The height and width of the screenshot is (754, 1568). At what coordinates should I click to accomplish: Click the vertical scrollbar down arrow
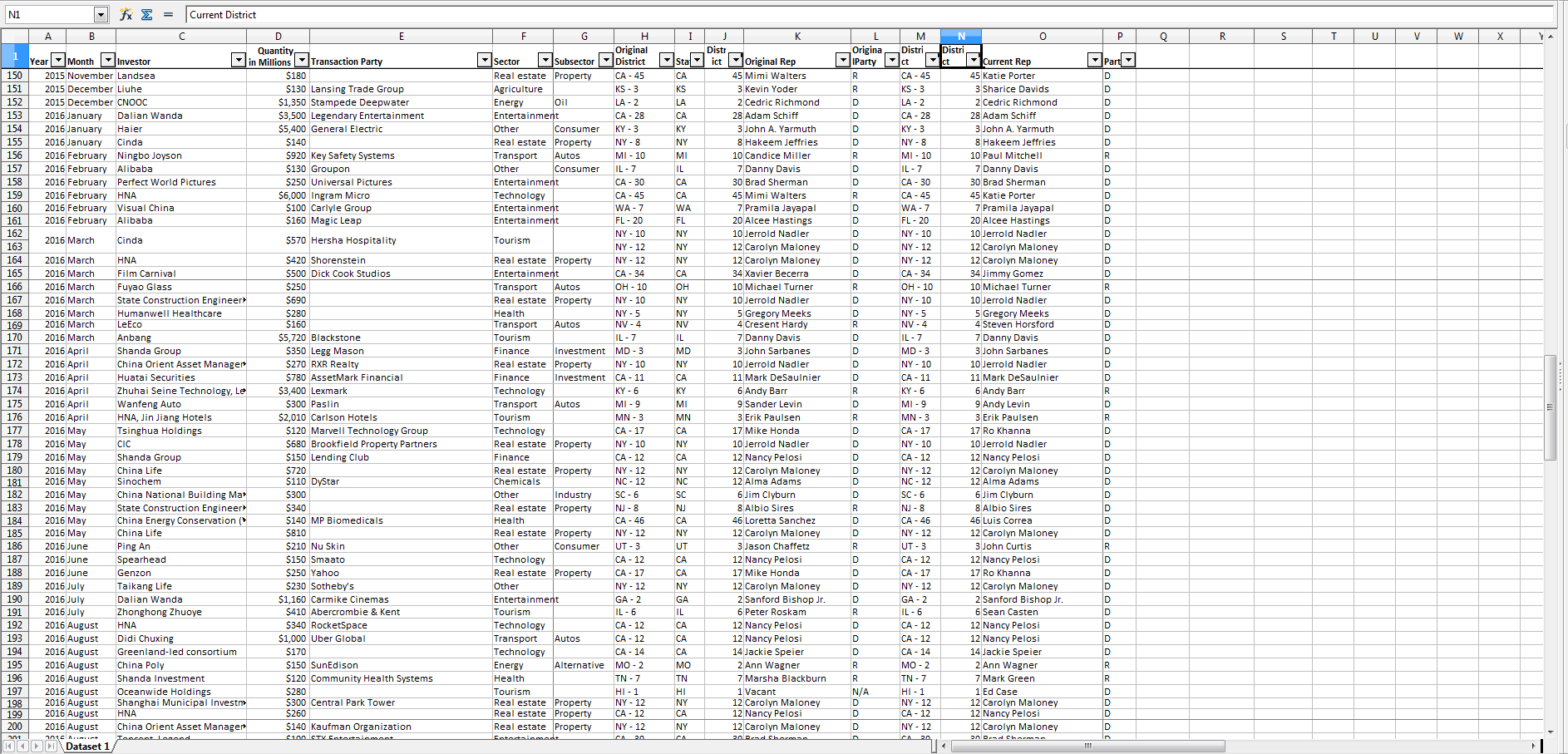[x=1550, y=732]
